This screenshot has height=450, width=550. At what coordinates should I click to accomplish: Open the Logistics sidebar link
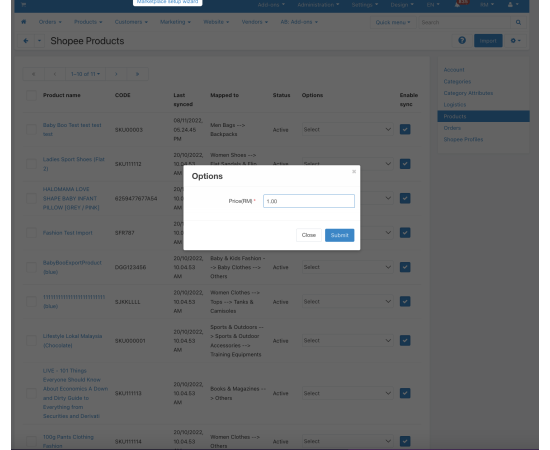coord(455,105)
